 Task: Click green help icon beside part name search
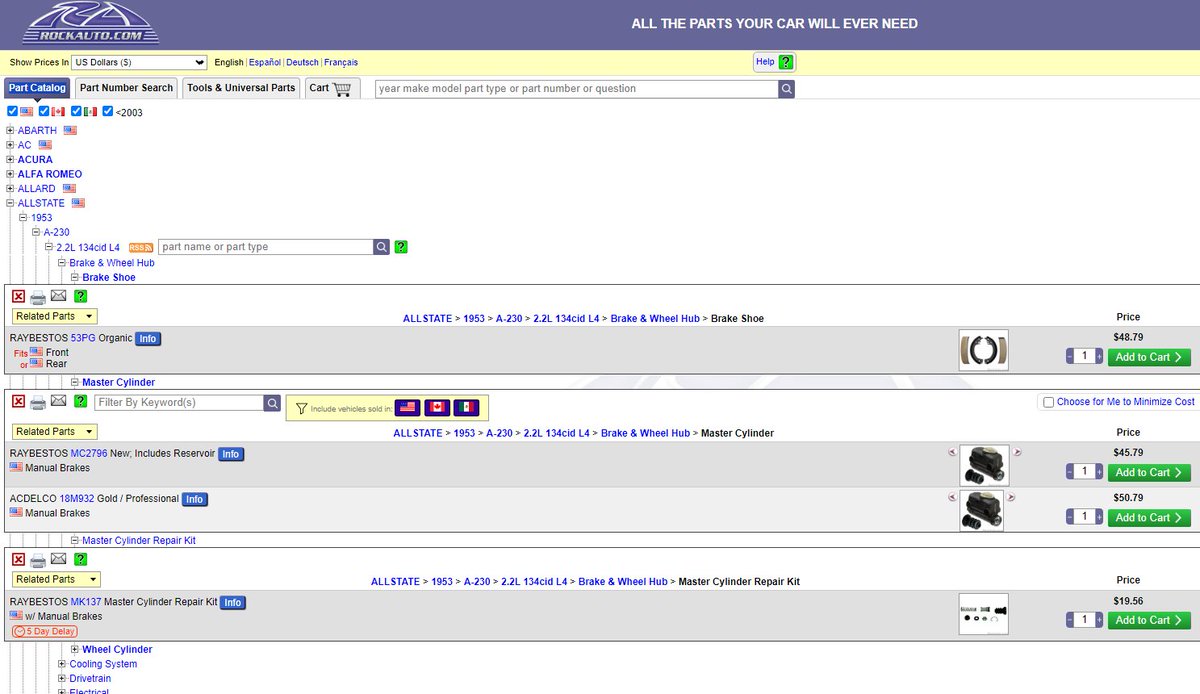pos(401,247)
